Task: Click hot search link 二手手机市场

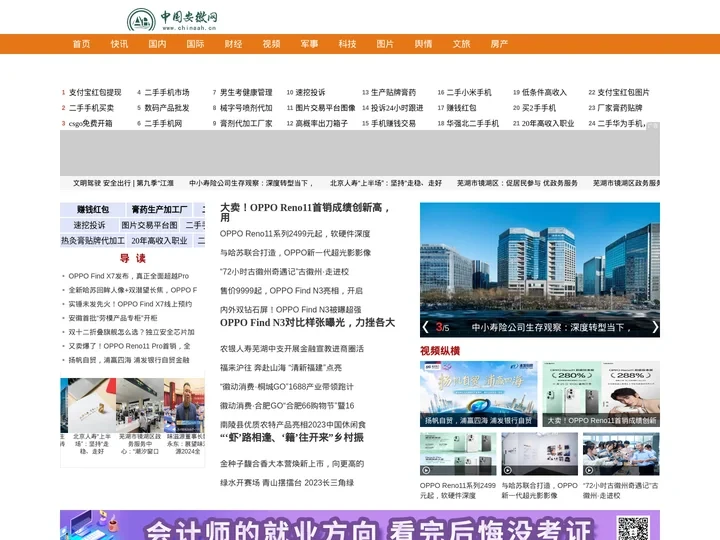Action: click(x=167, y=92)
